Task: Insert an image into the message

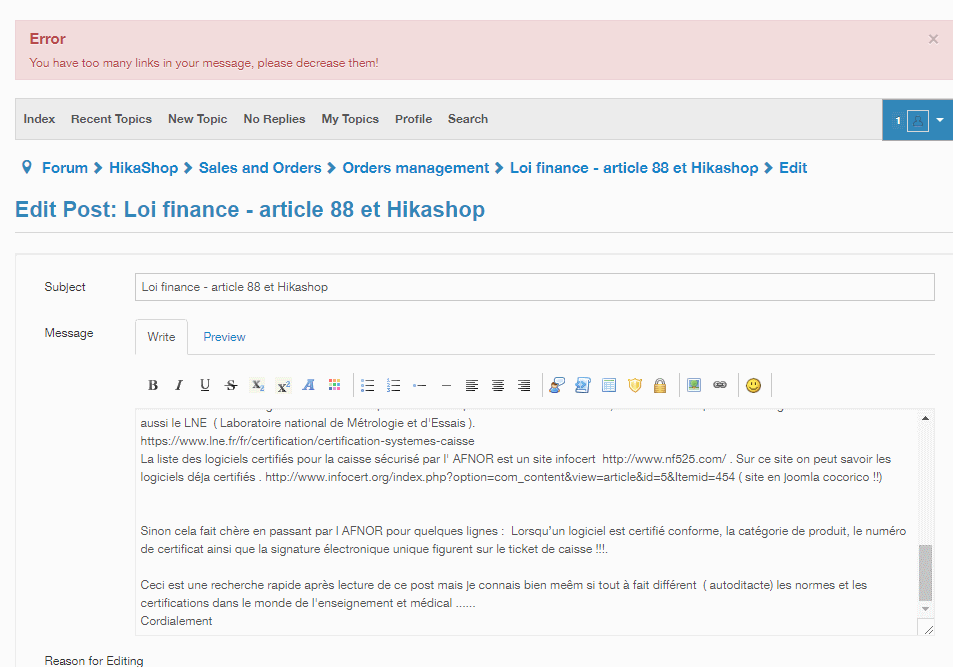Action: [x=693, y=385]
